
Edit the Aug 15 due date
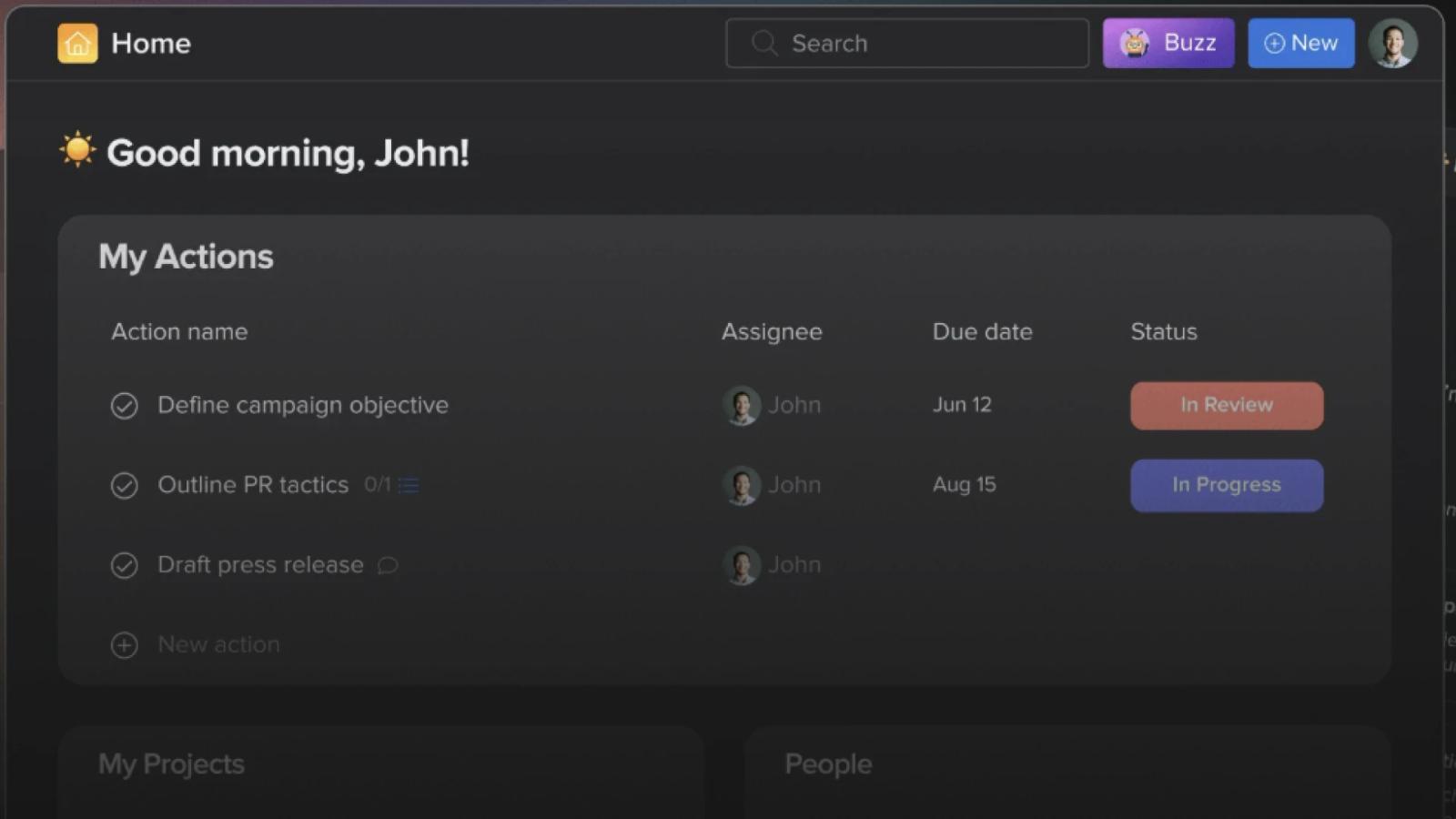pyautogui.click(x=964, y=485)
